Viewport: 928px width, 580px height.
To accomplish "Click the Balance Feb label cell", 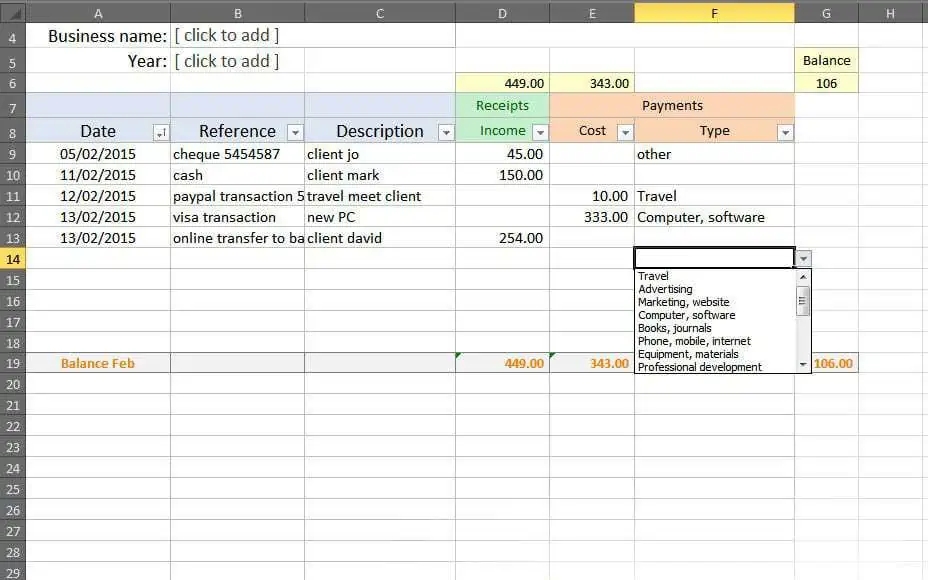I will coord(97,363).
